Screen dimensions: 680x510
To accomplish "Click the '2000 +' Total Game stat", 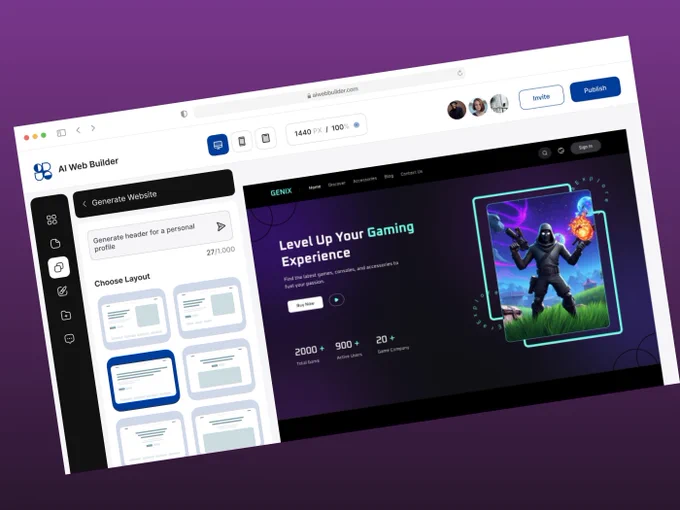I will pyautogui.click(x=309, y=354).
